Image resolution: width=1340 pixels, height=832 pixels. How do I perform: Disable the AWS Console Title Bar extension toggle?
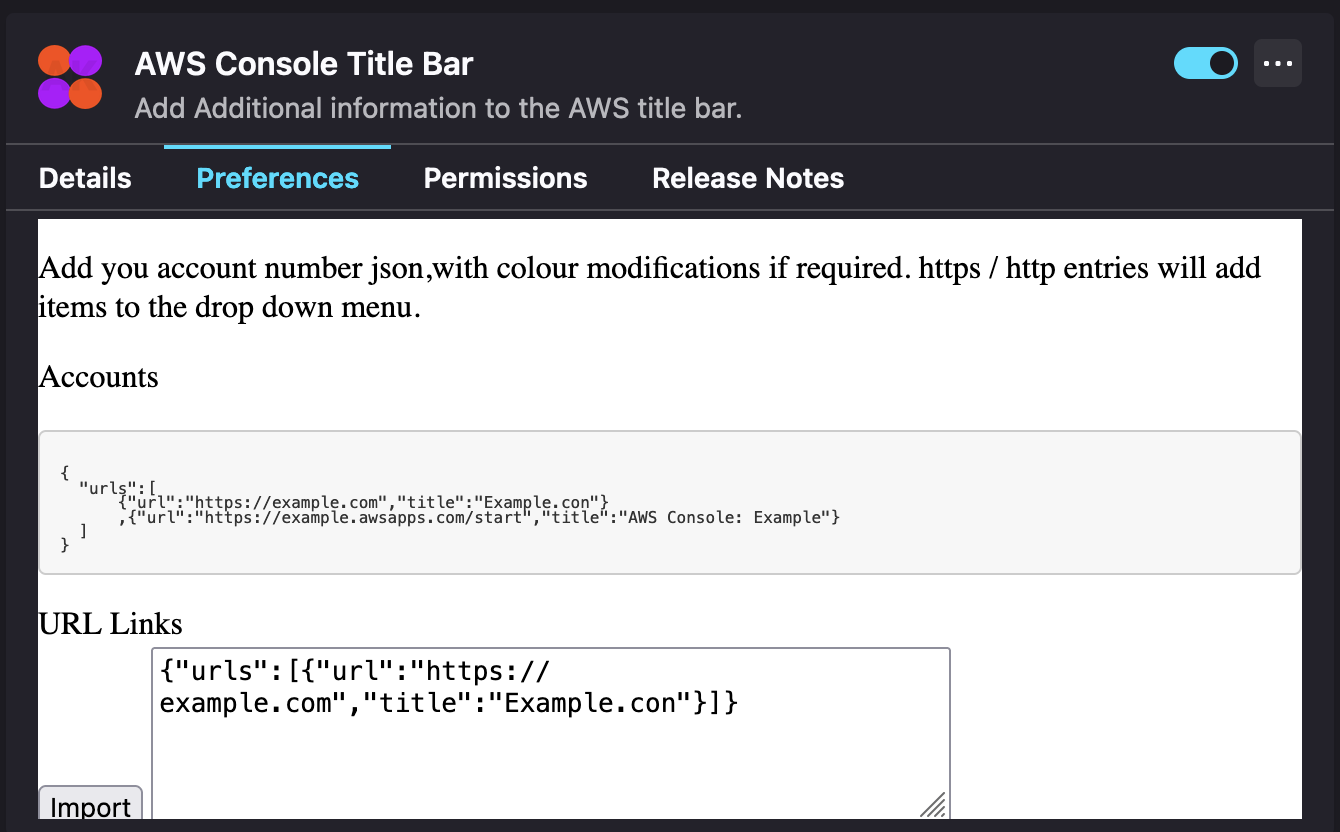point(1206,62)
